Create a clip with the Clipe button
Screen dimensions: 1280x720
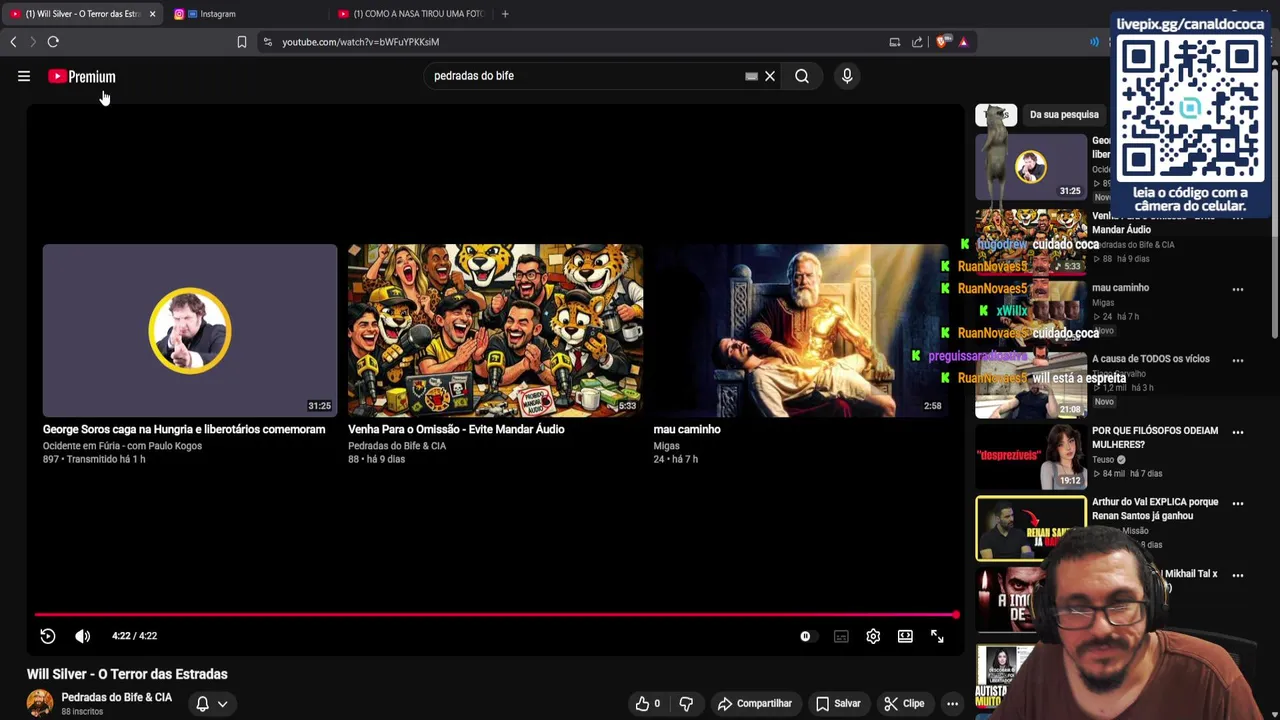pyautogui.click(x=904, y=704)
